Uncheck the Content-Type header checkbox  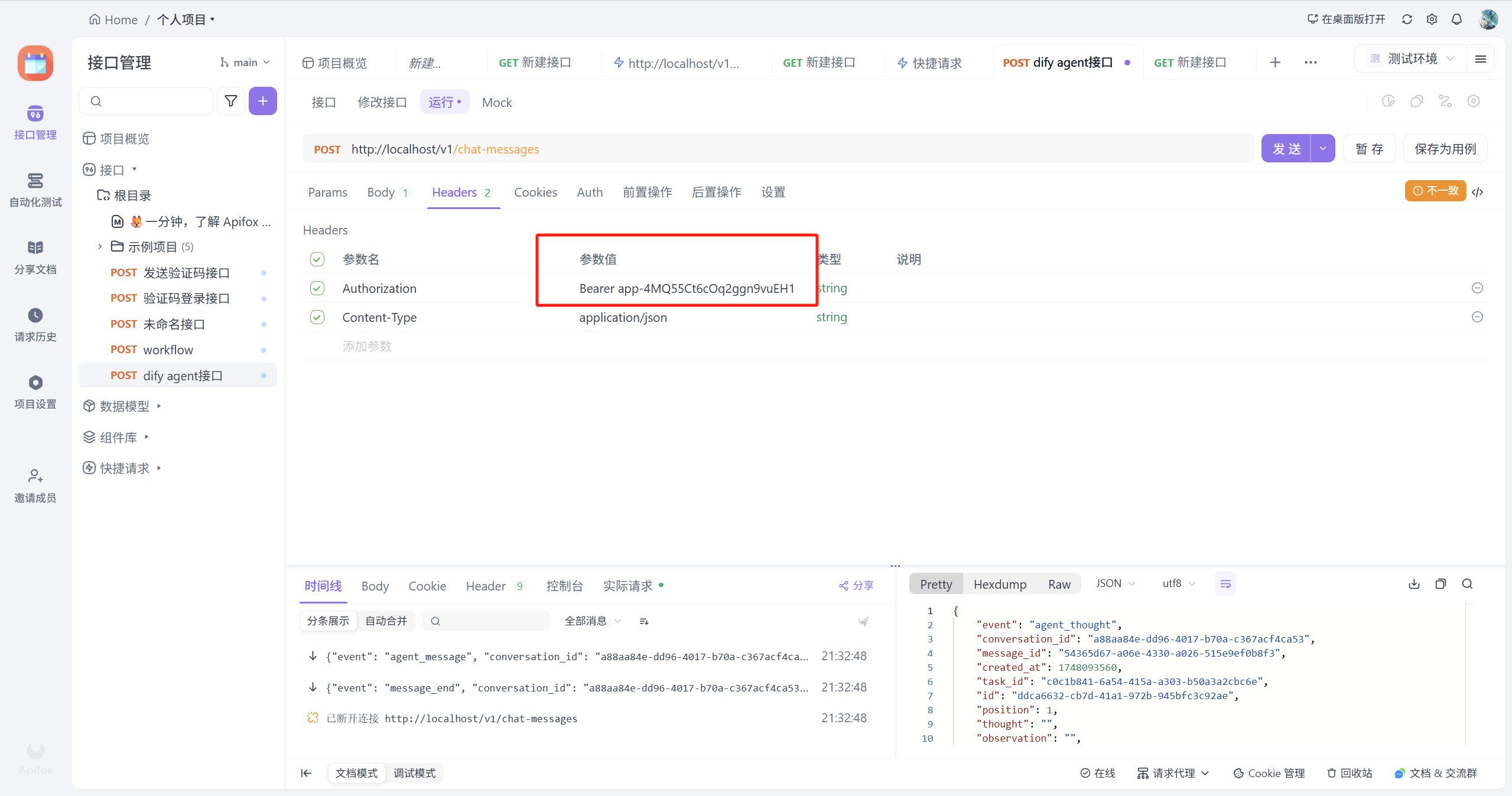click(317, 317)
